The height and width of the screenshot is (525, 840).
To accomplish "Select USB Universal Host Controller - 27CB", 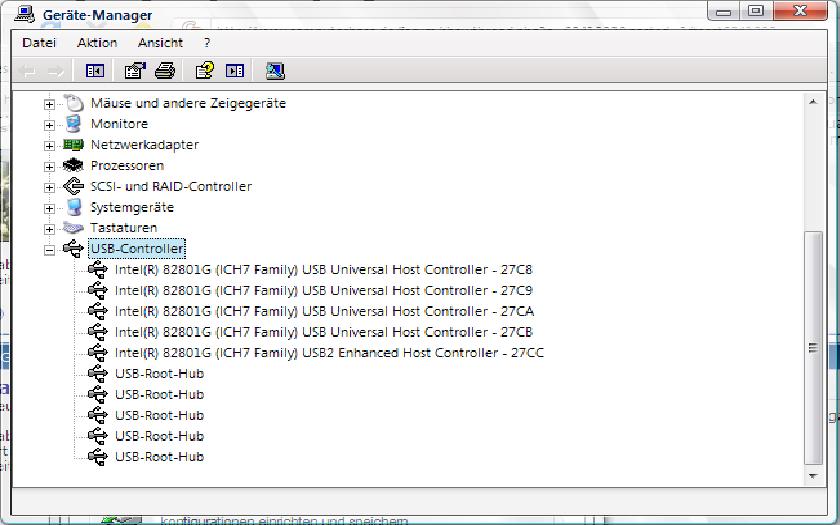I will [x=324, y=332].
